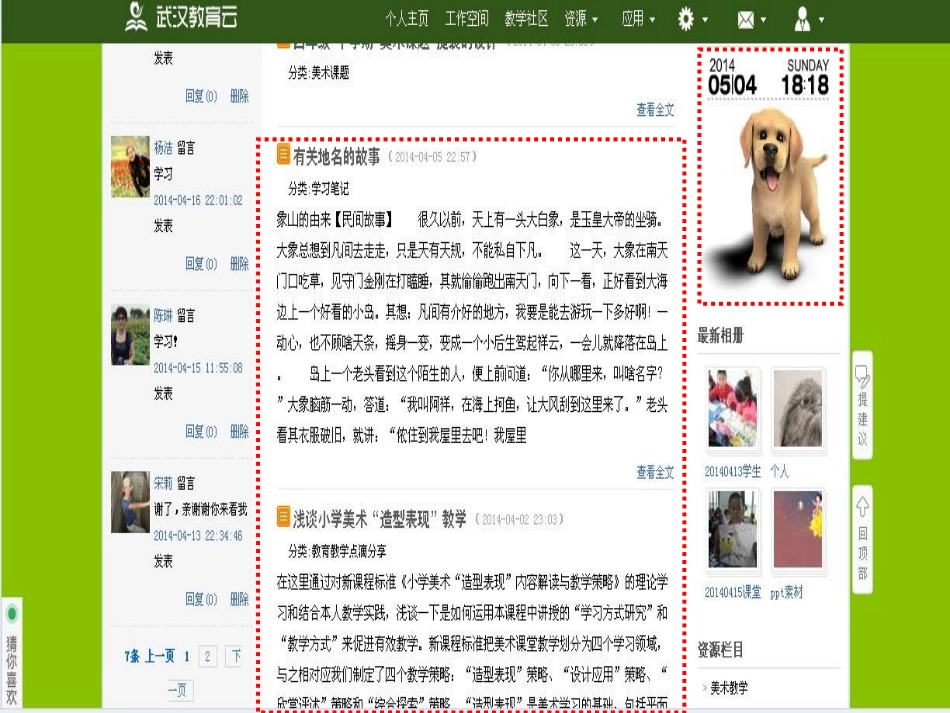Viewport: 950px width, 713px height.
Task: Open the post titled 有关地名的故事
Action: pyautogui.click(x=337, y=157)
